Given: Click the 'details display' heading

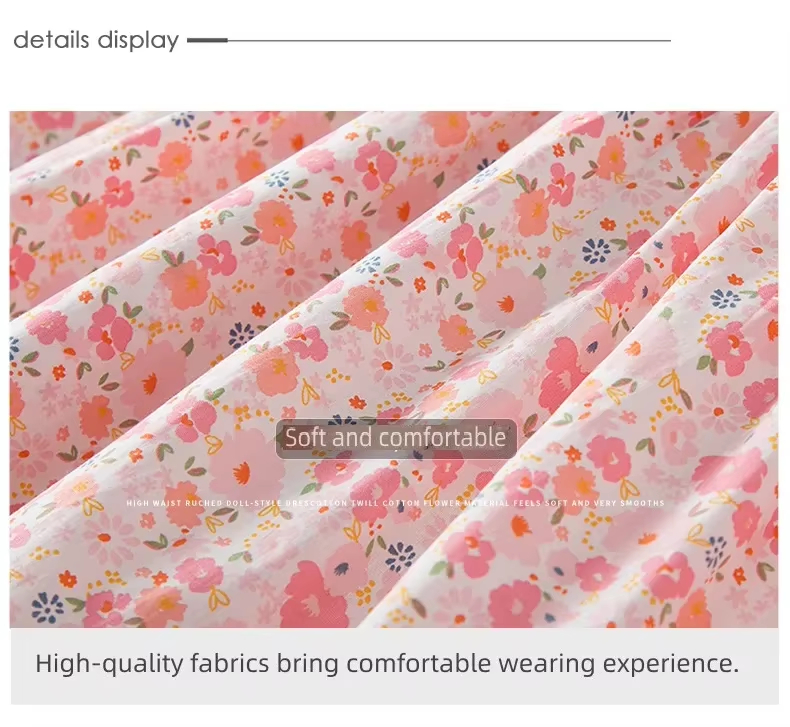Looking at the screenshot, I should [96, 40].
